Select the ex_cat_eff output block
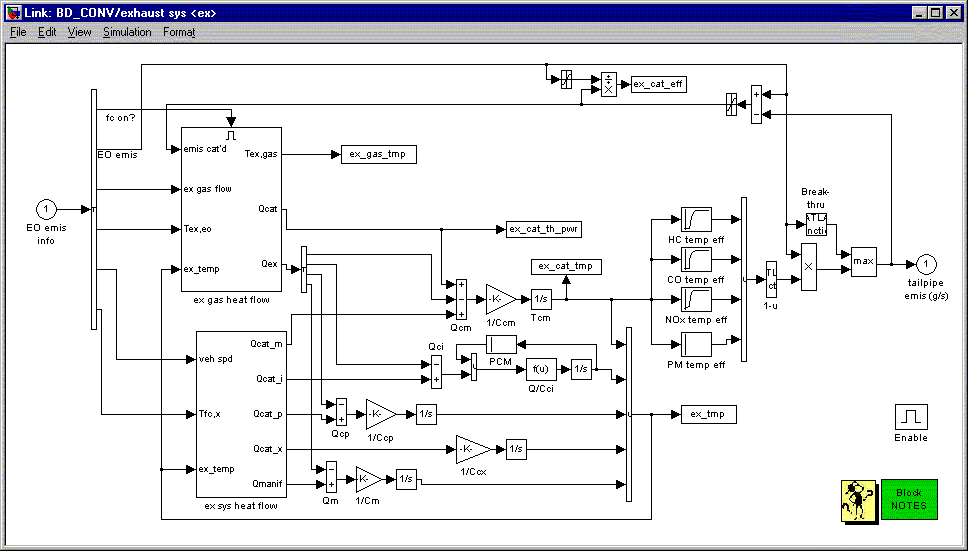 pos(659,84)
